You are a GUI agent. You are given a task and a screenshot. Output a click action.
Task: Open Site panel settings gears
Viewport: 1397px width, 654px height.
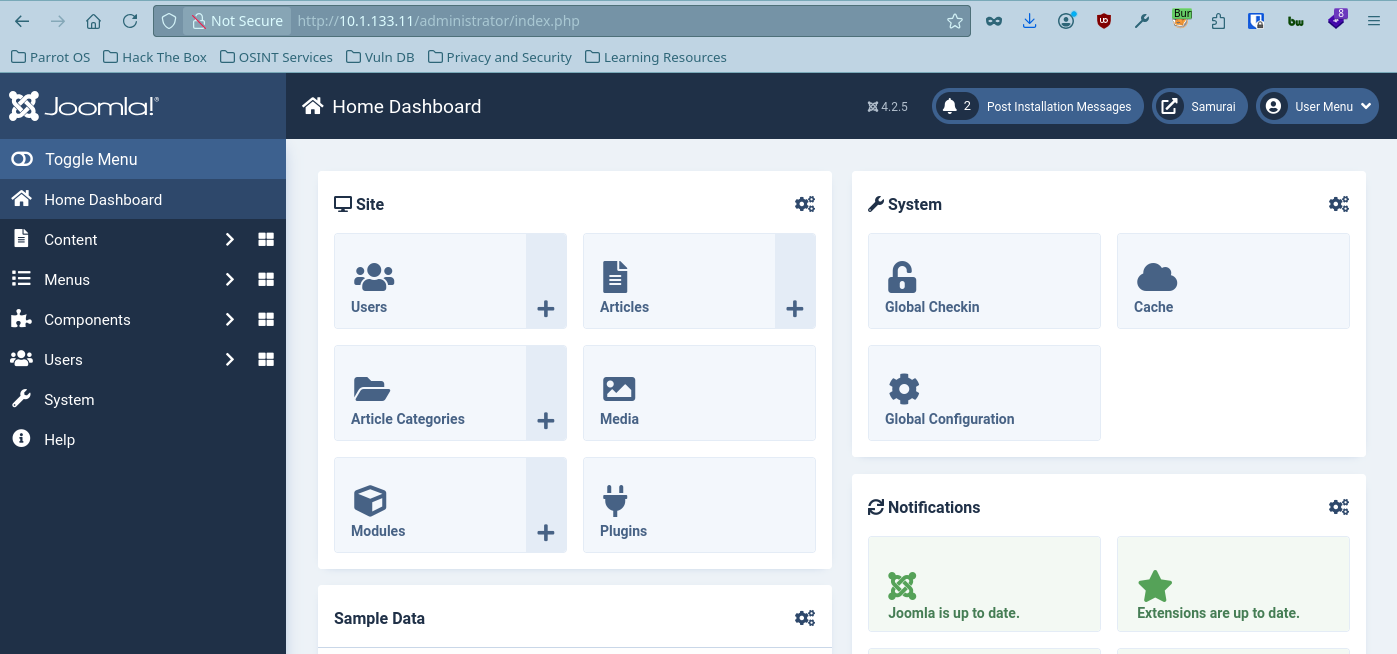click(x=805, y=204)
